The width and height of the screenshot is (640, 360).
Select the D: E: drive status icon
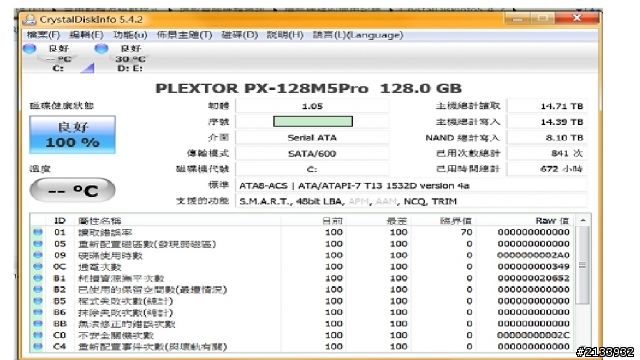click(x=101, y=49)
